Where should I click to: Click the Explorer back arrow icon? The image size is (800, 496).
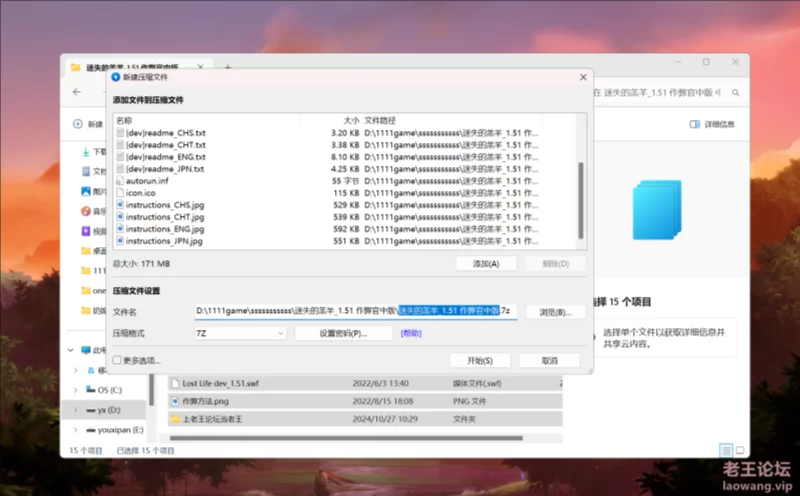tap(78, 92)
